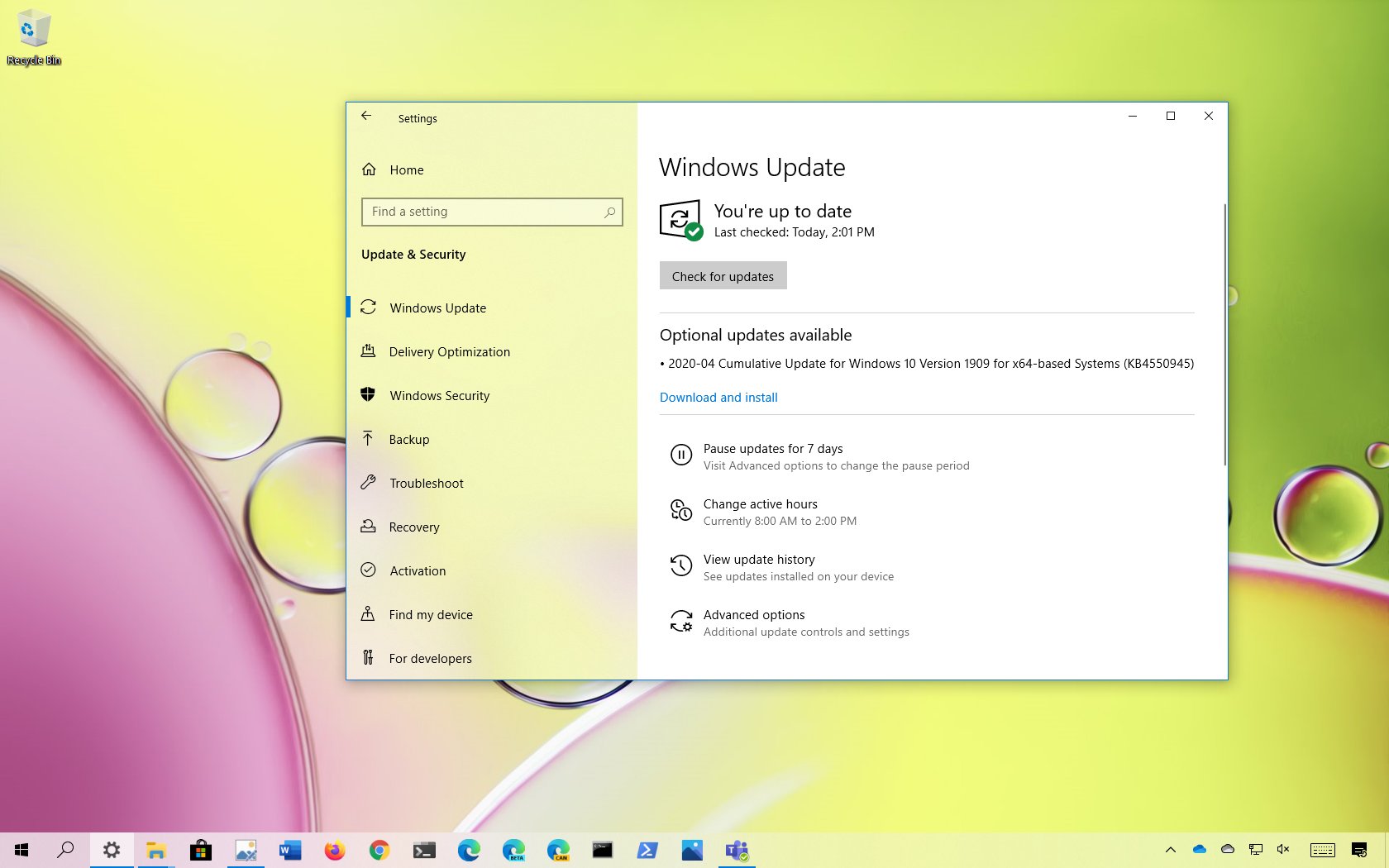Open Backup settings
Viewport: 1389px width, 868px height.
[x=408, y=439]
